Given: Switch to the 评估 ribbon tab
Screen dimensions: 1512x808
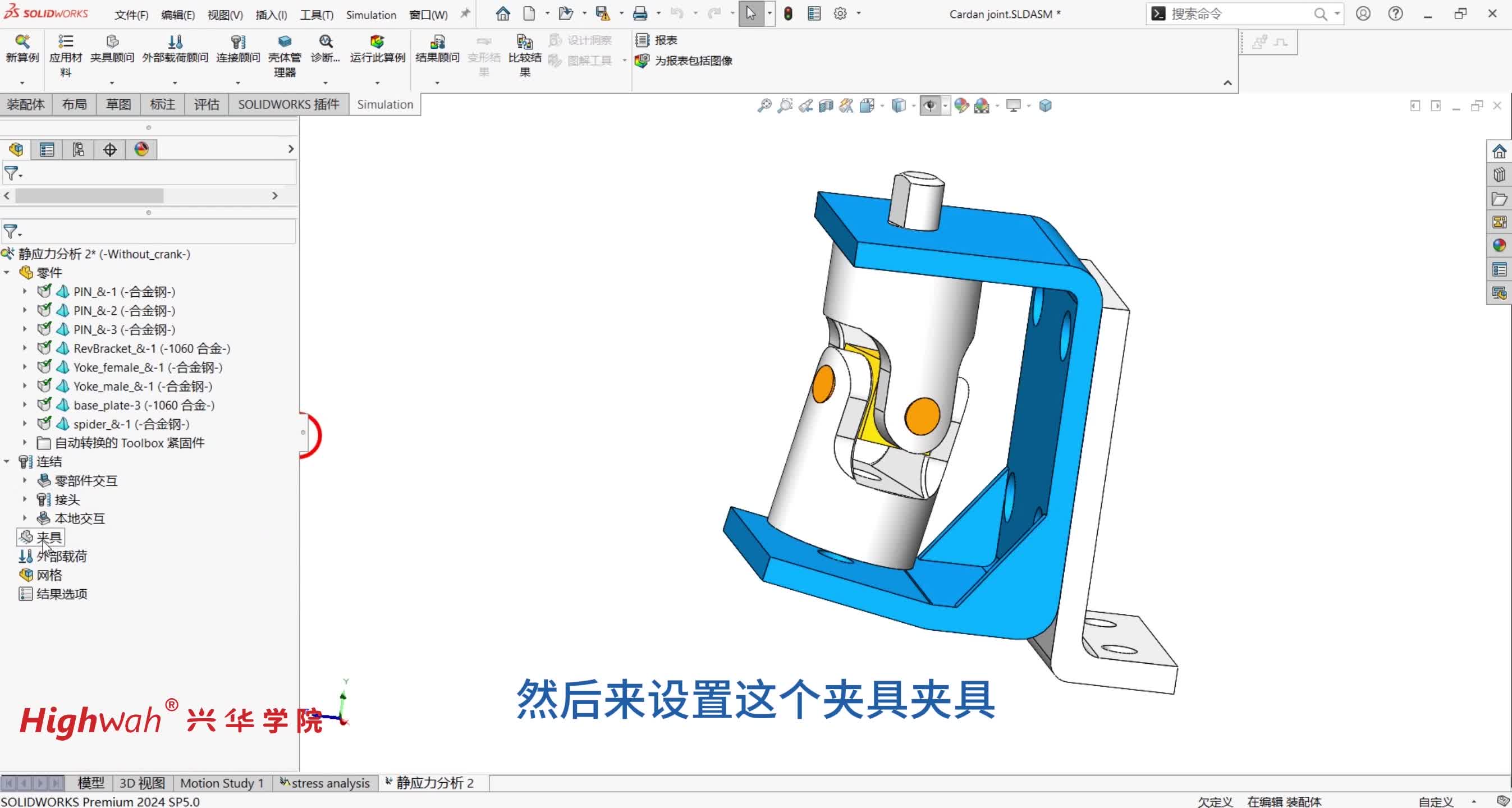Looking at the screenshot, I should coord(206,104).
